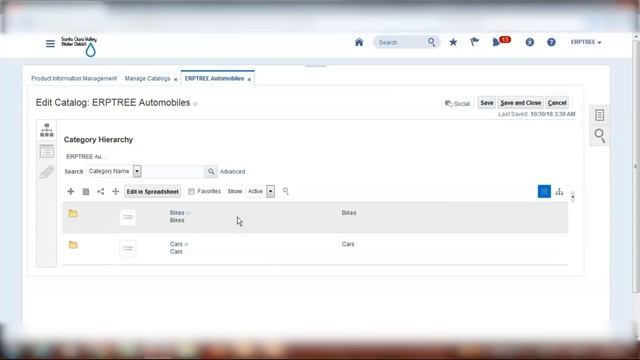Click the category search text field
640x360 pixels.
[173, 171]
